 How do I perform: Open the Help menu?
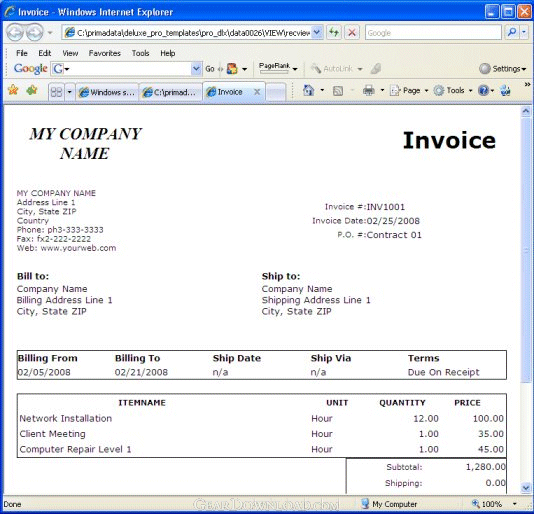168,53
